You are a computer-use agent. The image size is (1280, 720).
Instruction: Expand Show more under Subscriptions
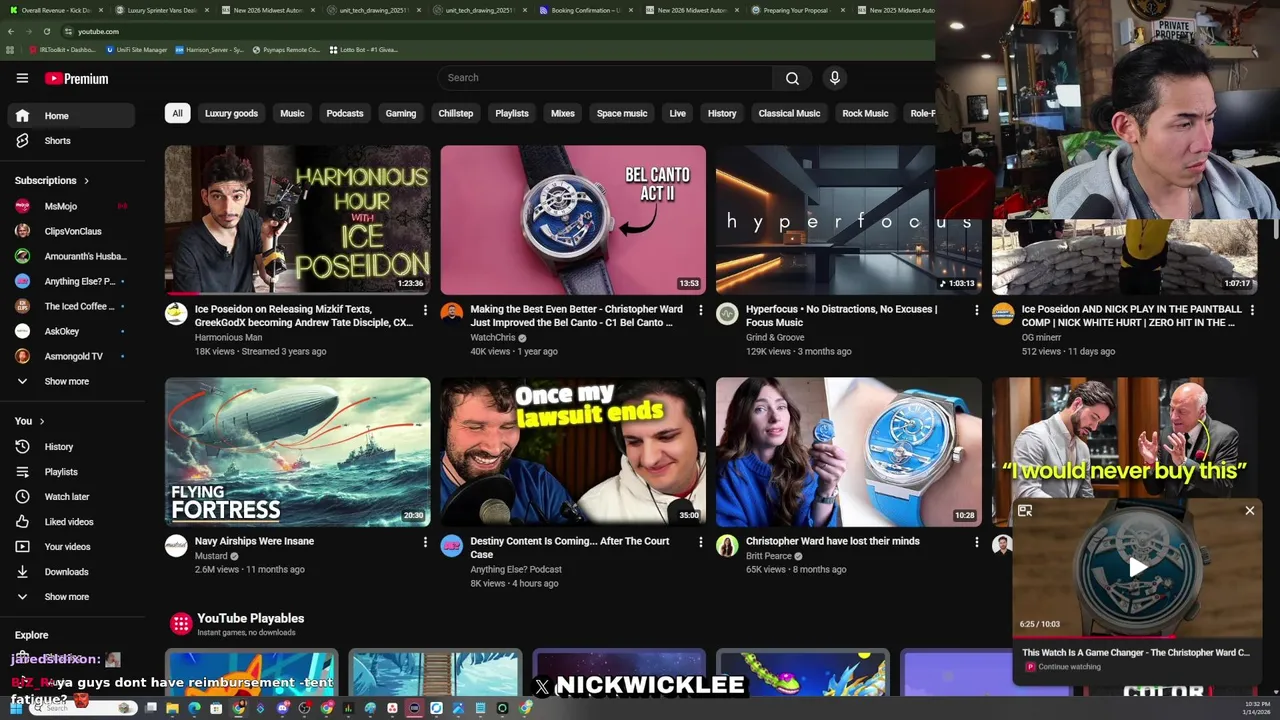pos(70,381)
